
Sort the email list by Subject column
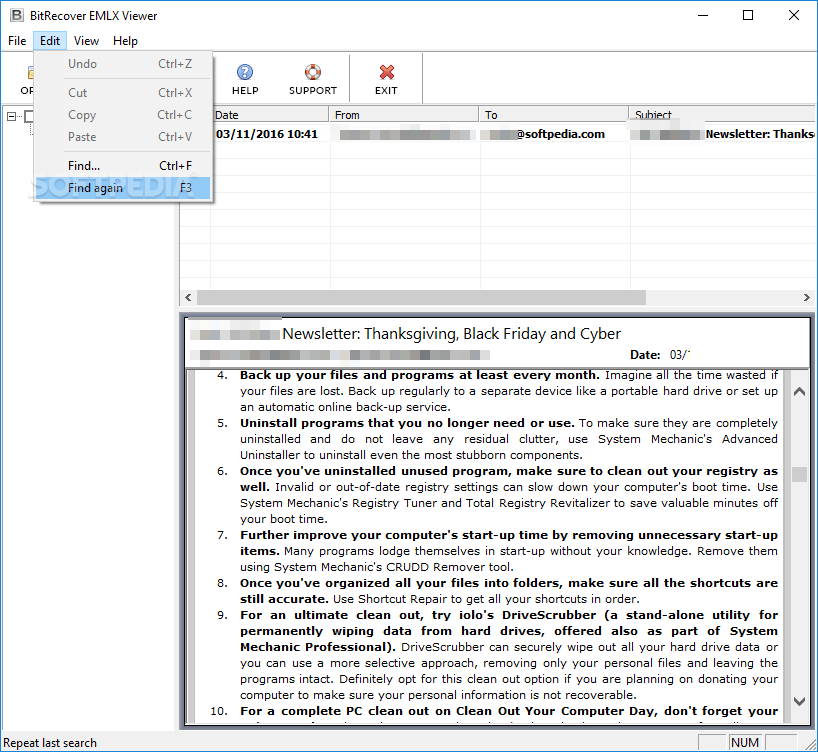723,115
